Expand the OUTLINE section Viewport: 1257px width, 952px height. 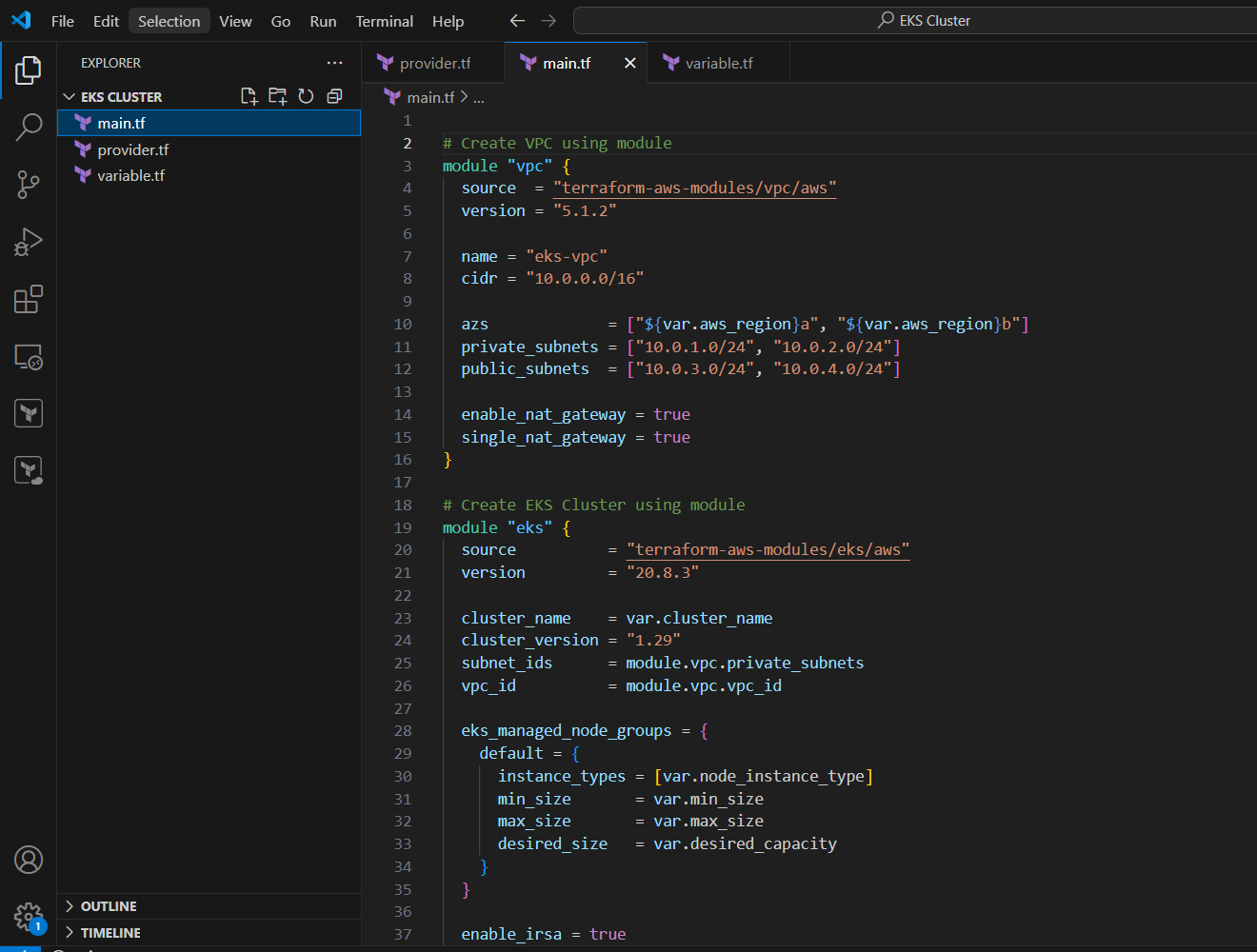209,906
